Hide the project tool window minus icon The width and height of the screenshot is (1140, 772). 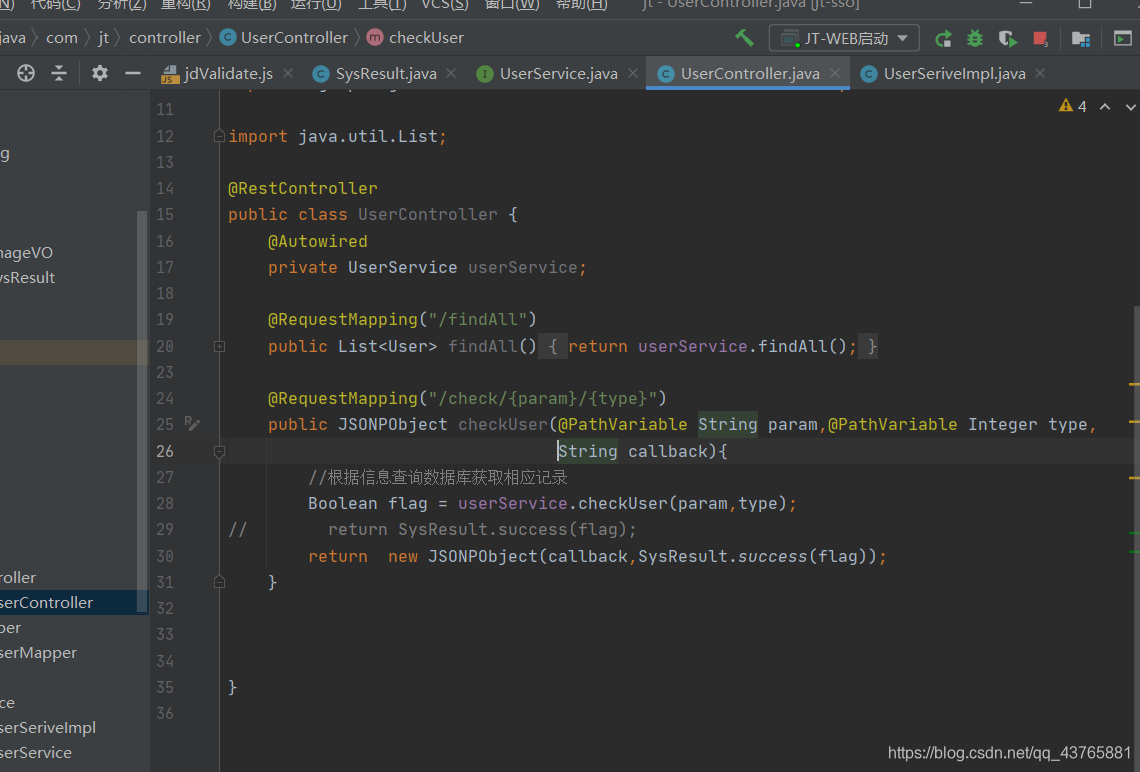coord(132,73)
